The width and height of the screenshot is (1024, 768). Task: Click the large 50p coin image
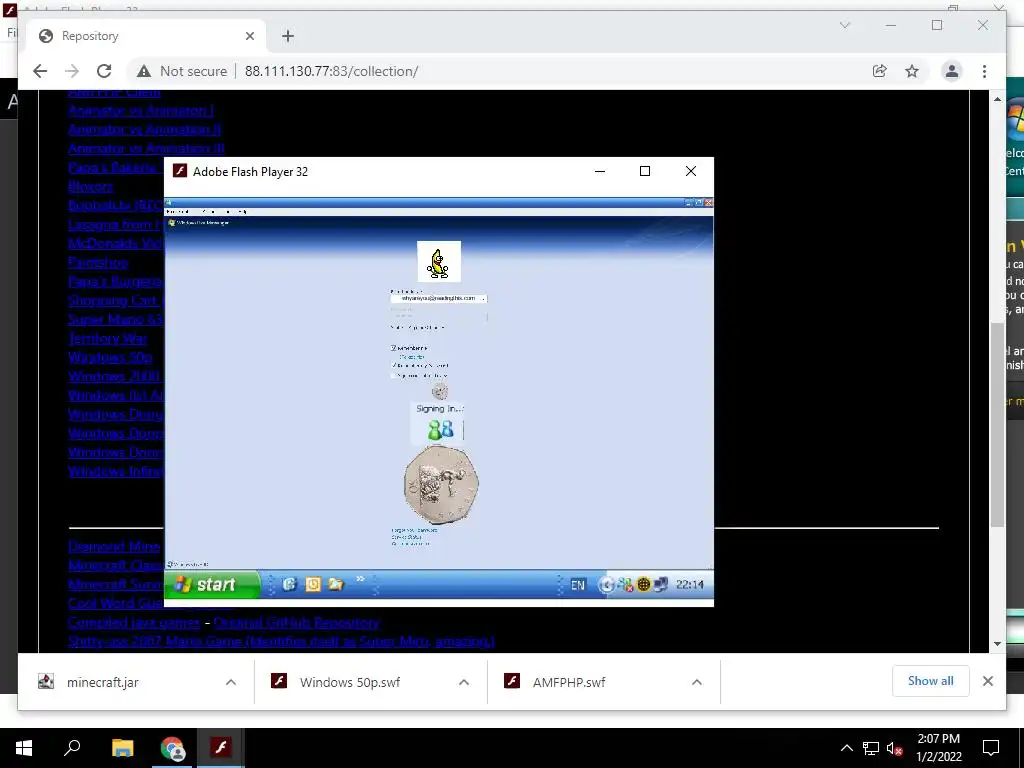[441, 485]
